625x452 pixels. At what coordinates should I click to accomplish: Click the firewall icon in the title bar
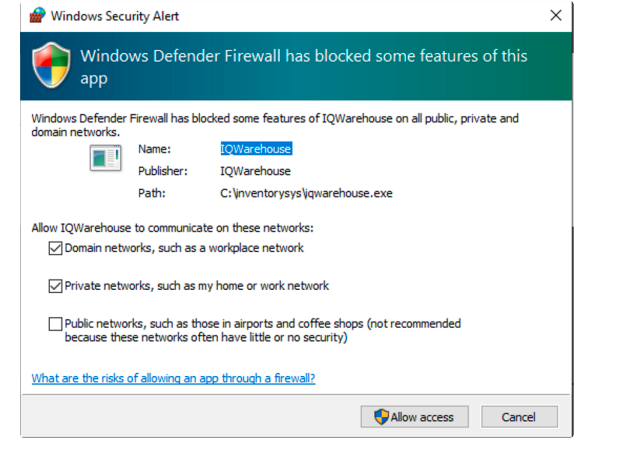click(36, 16)
